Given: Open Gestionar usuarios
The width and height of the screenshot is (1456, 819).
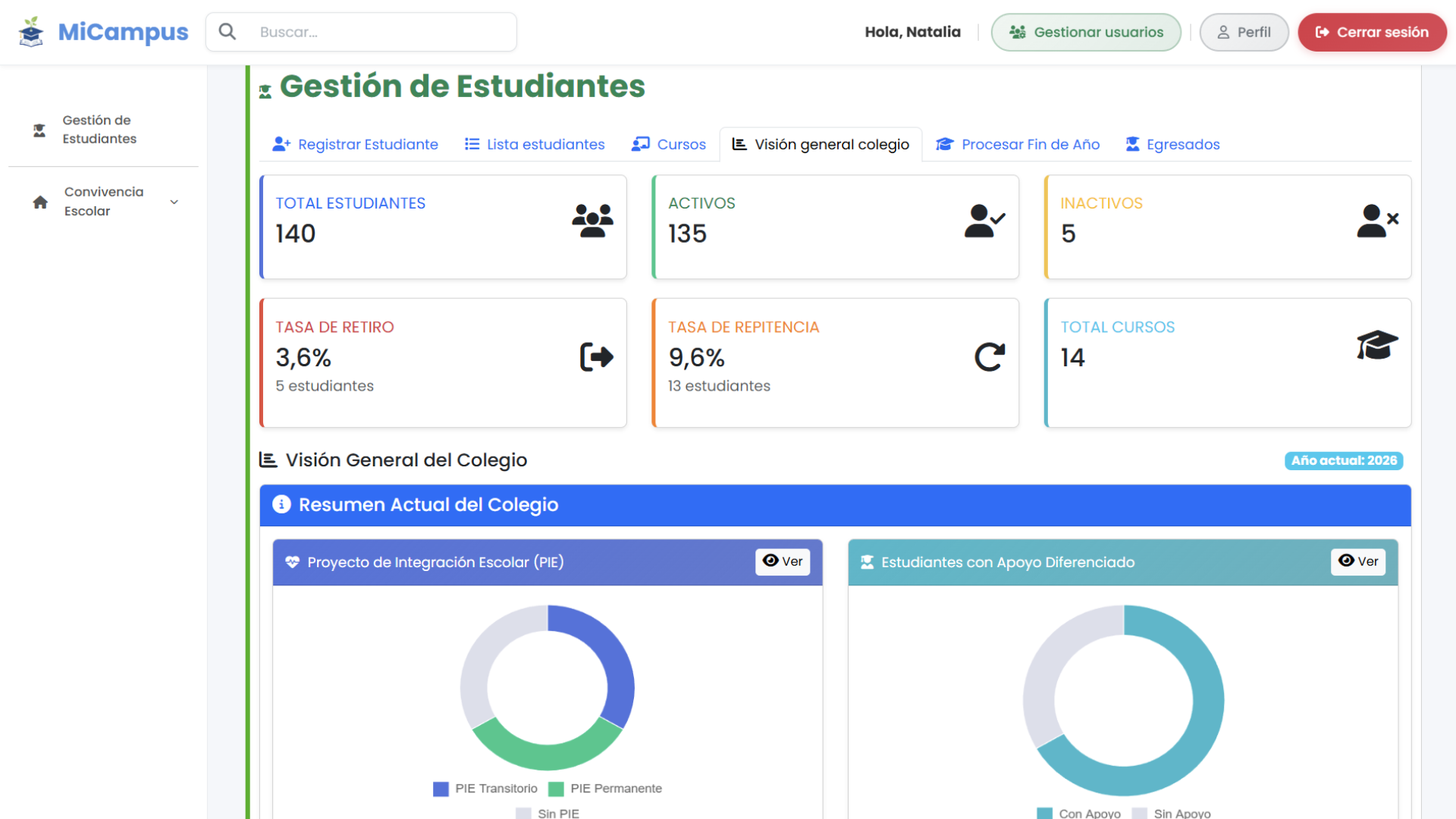Looking at the screenshot, I should pos(1086,32).
